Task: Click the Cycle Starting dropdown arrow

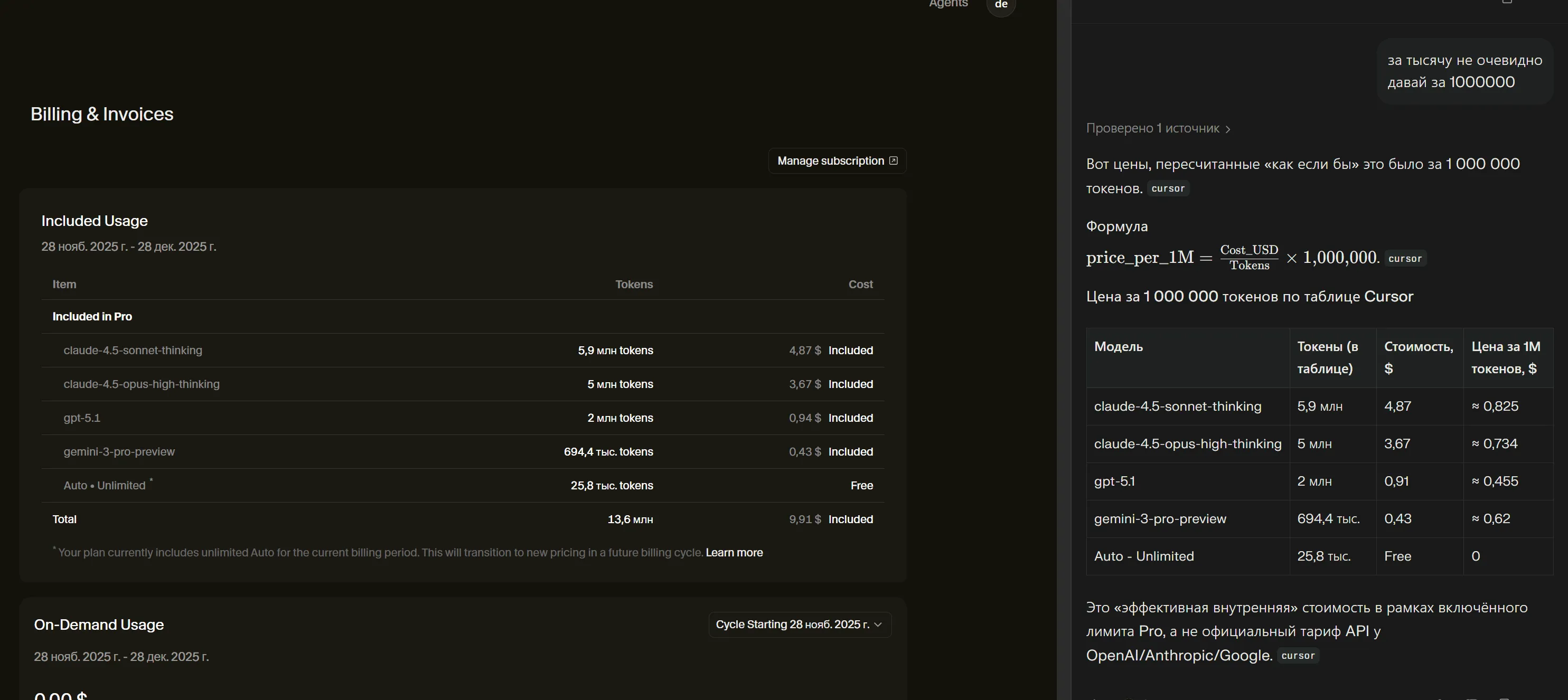Action: [878, 625]
